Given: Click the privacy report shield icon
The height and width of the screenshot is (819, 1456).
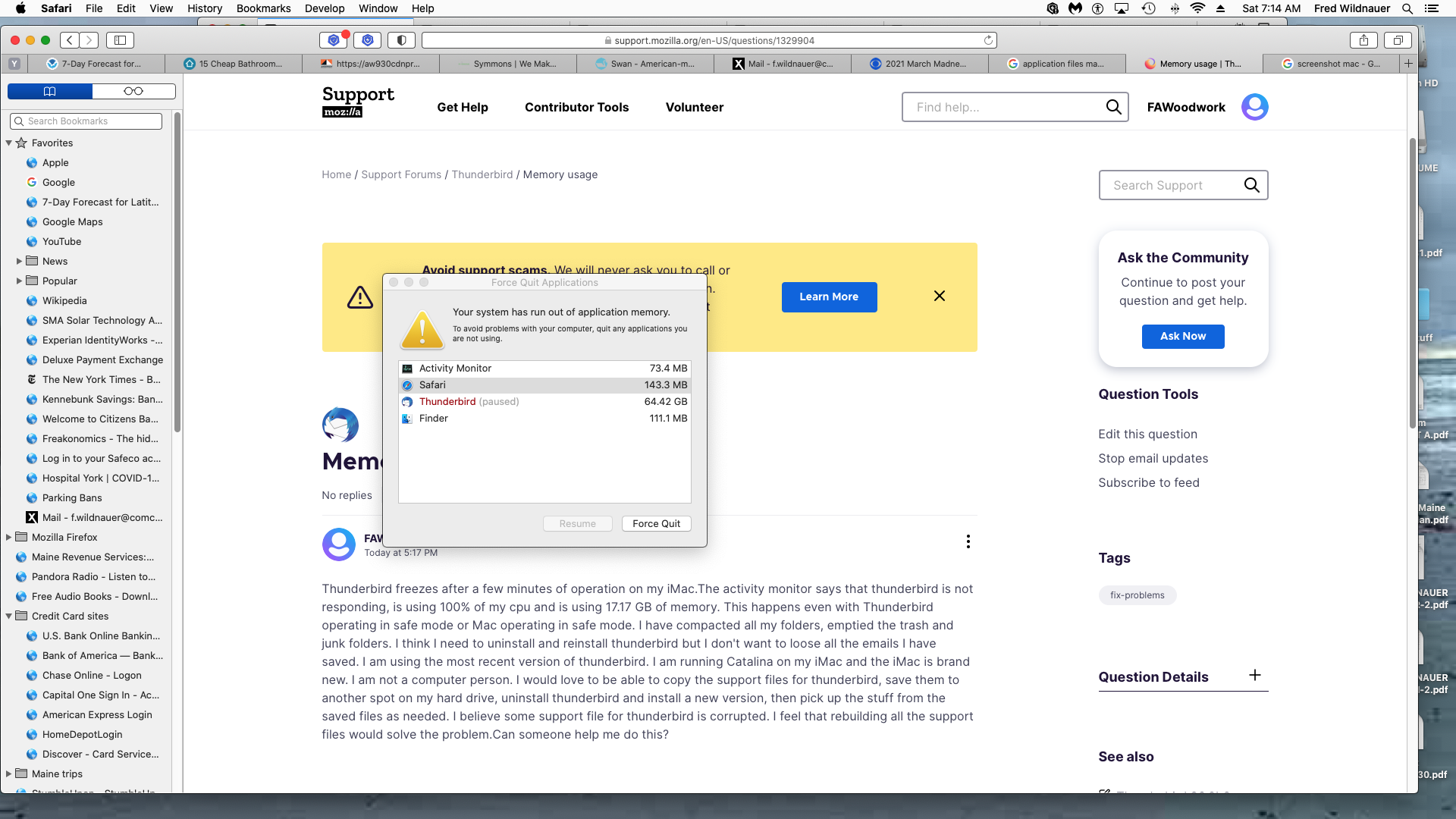Looking at the screenshot, I should pyautogui.click(x=402, y=40).
